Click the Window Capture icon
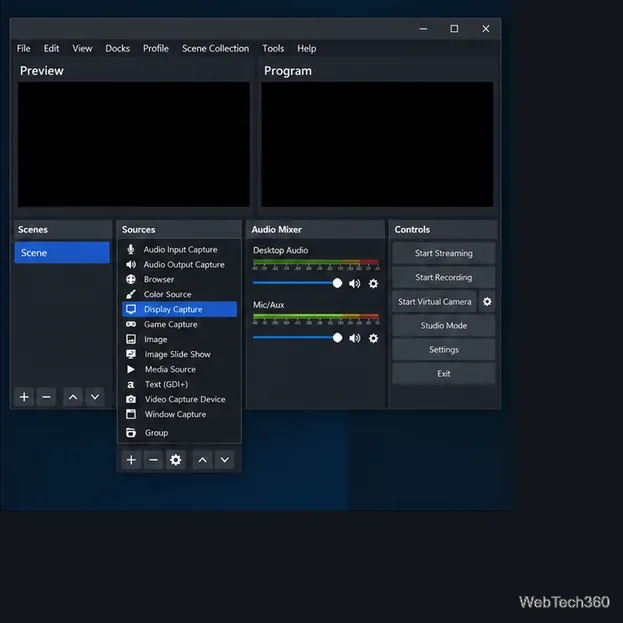623x623 pixels. pyautogui.click(x=131, y=414)
